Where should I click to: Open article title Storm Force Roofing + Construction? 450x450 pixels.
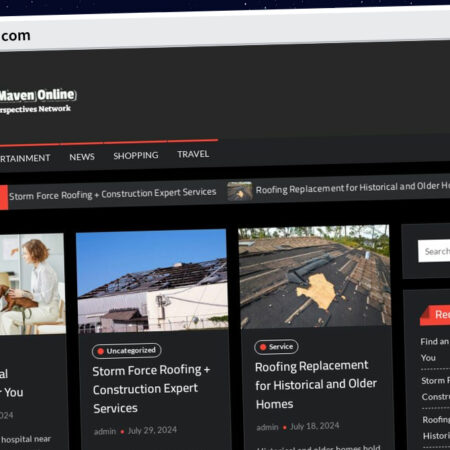tap(151, 389)
